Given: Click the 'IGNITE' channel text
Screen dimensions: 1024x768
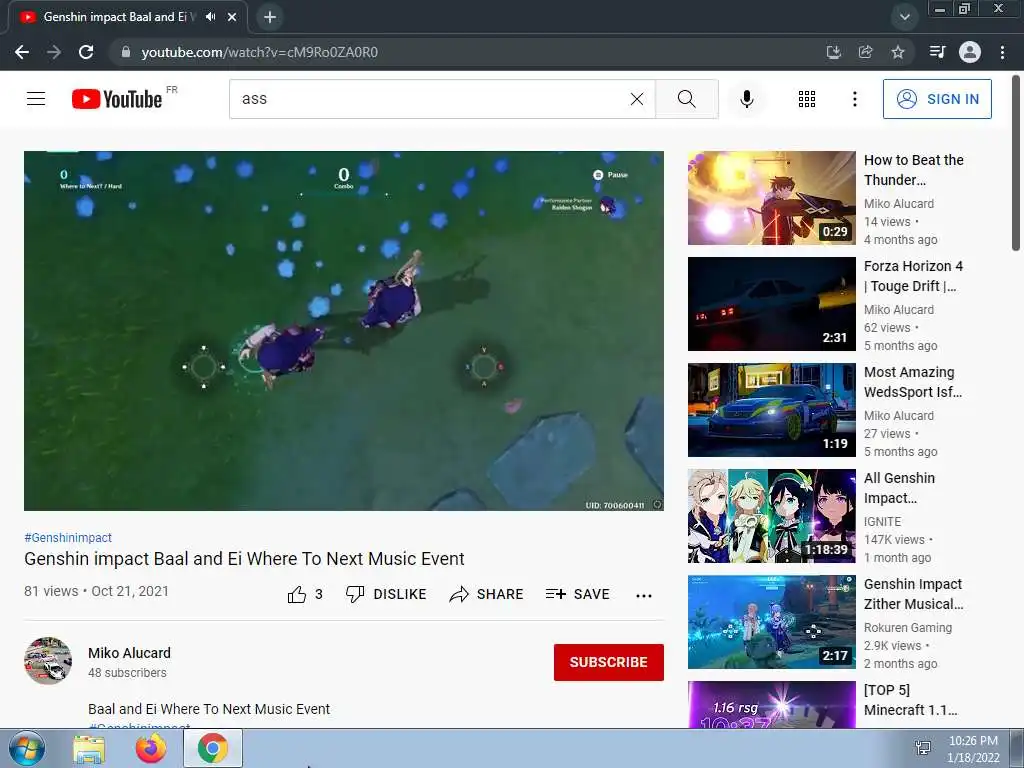Looking at the screenshot, I should pos(882,522).
